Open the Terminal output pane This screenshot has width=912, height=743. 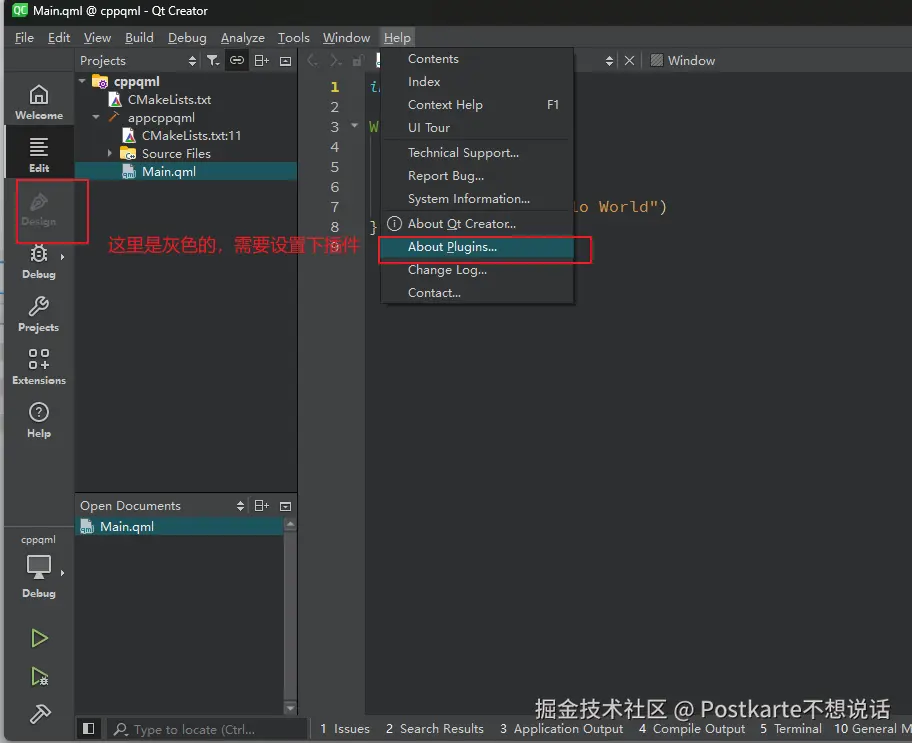(791, 728)
